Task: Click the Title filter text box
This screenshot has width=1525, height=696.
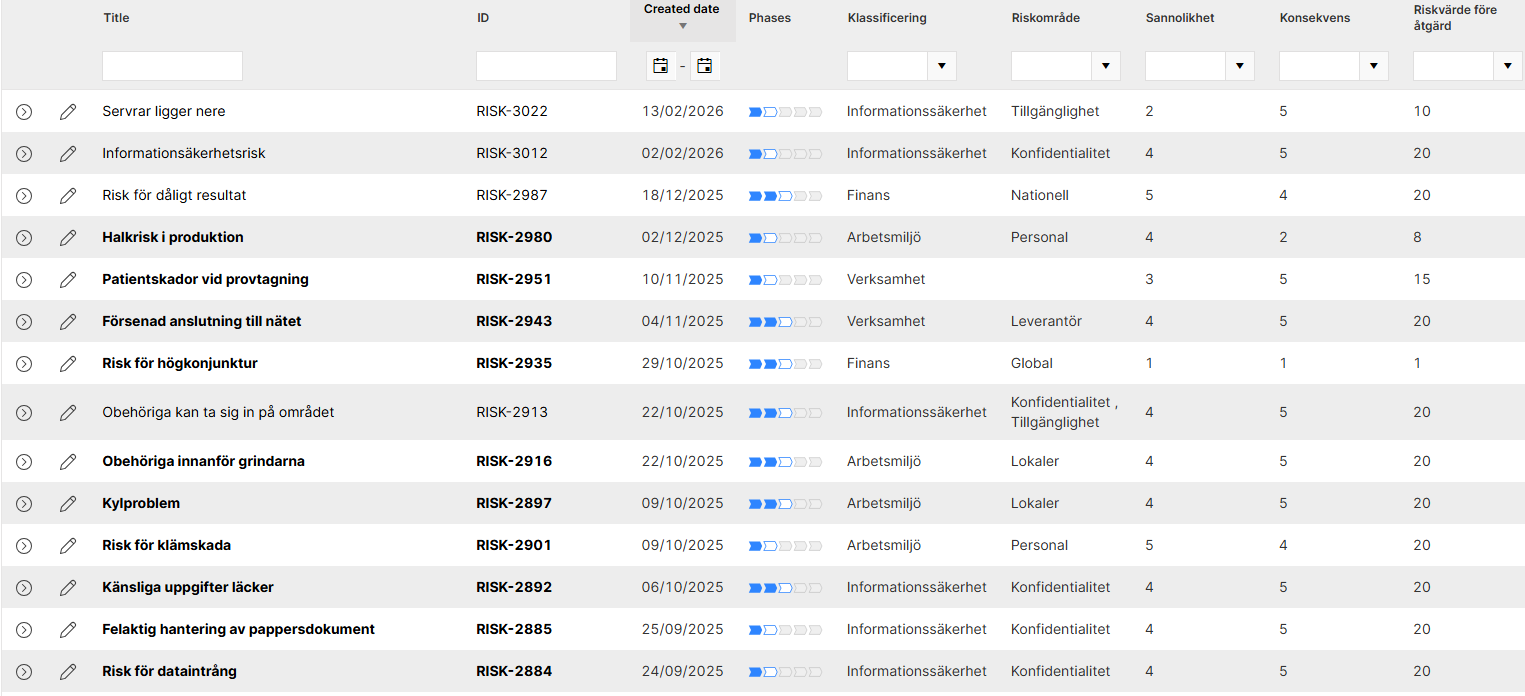Action: pos(172,66)
